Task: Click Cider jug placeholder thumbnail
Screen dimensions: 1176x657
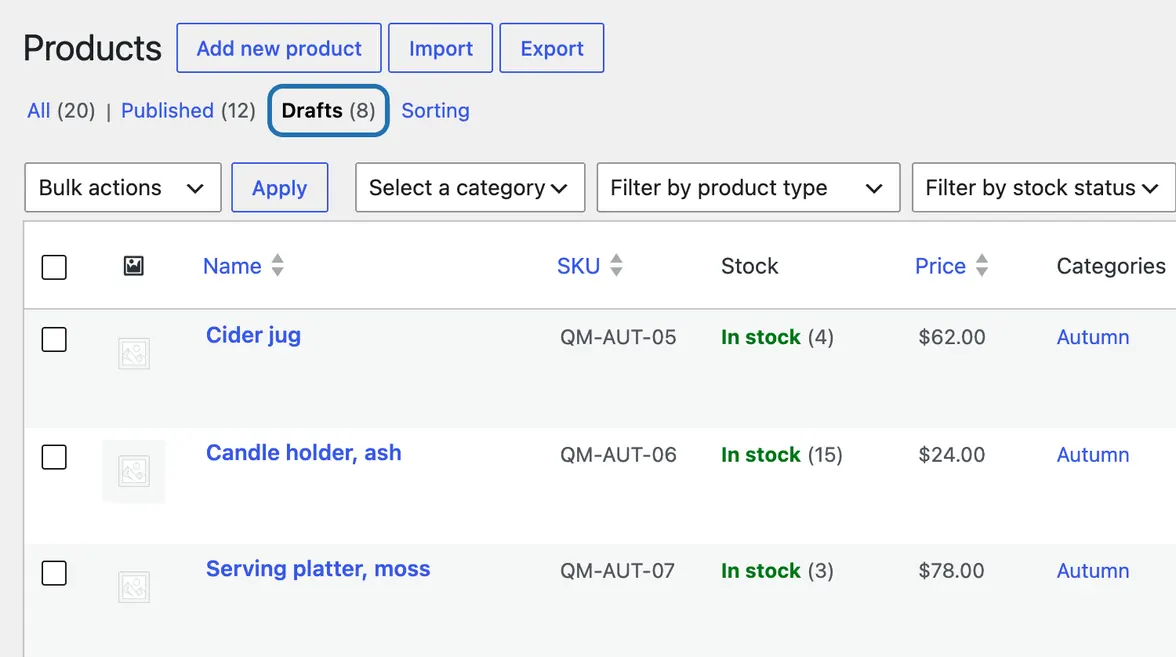Action: click(134, 354)
